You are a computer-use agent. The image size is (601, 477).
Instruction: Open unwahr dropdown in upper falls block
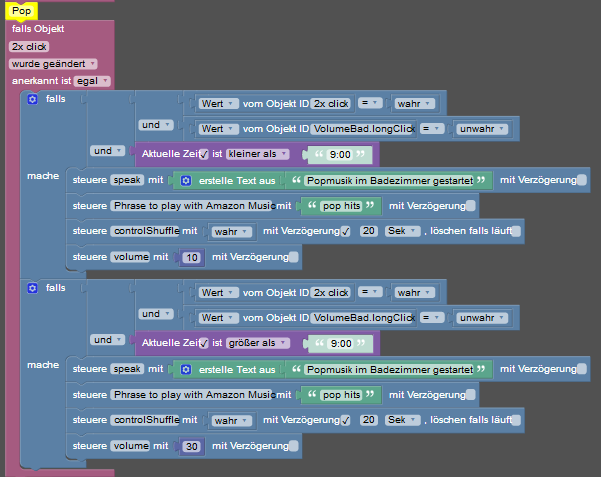point(482,129)
